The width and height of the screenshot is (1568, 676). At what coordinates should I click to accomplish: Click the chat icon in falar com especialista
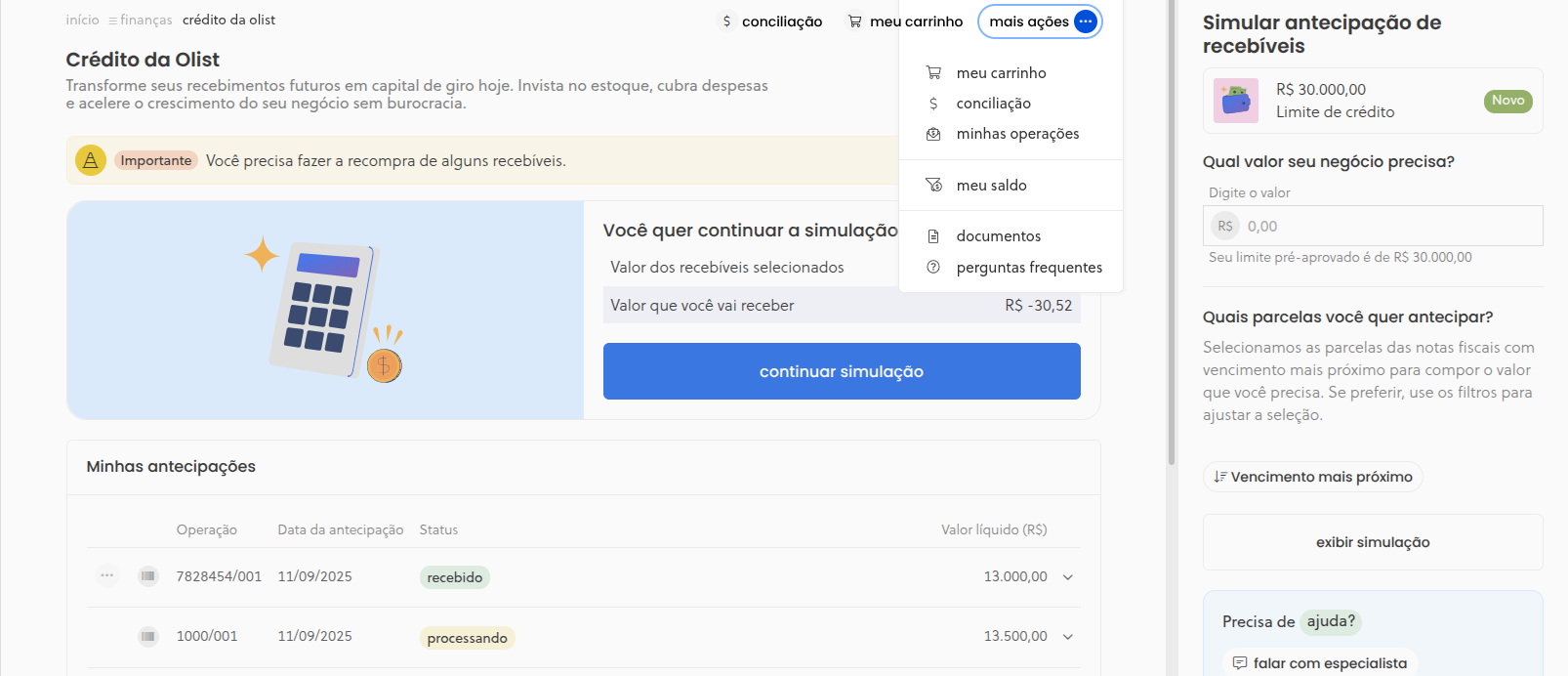pyautogui.click(x=1240, y=663)
